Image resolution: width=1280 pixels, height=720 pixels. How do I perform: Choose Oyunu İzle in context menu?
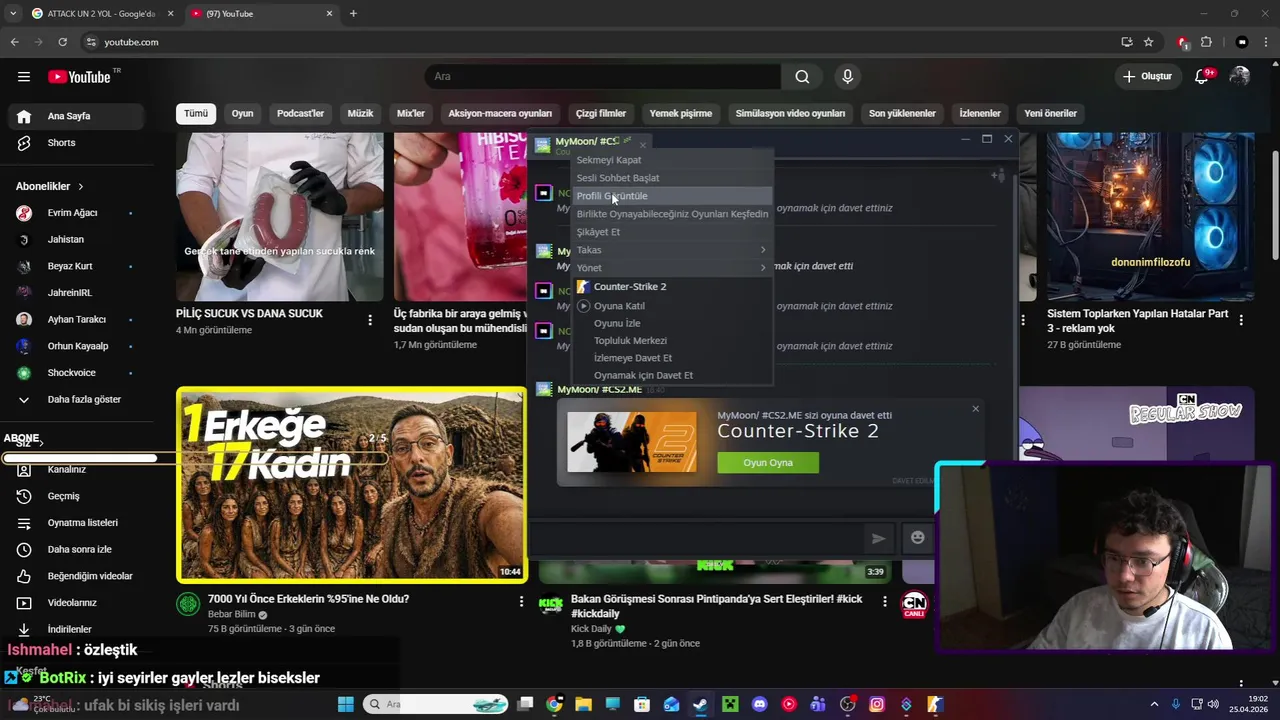pos(673,324)
